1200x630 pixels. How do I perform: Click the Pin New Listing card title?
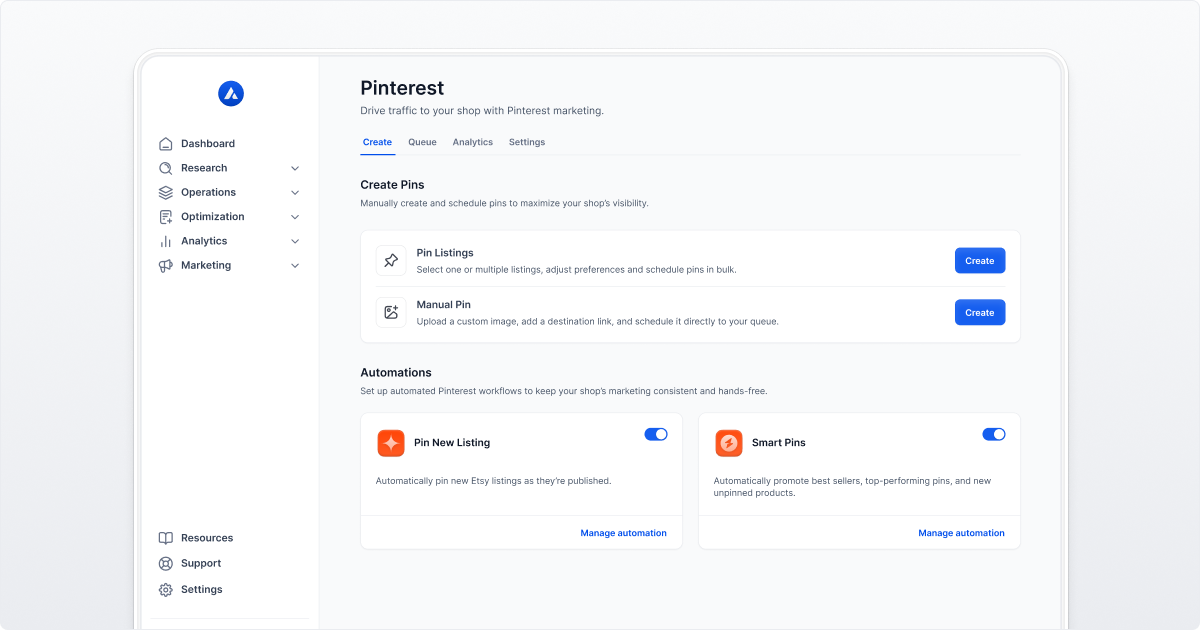452,443
